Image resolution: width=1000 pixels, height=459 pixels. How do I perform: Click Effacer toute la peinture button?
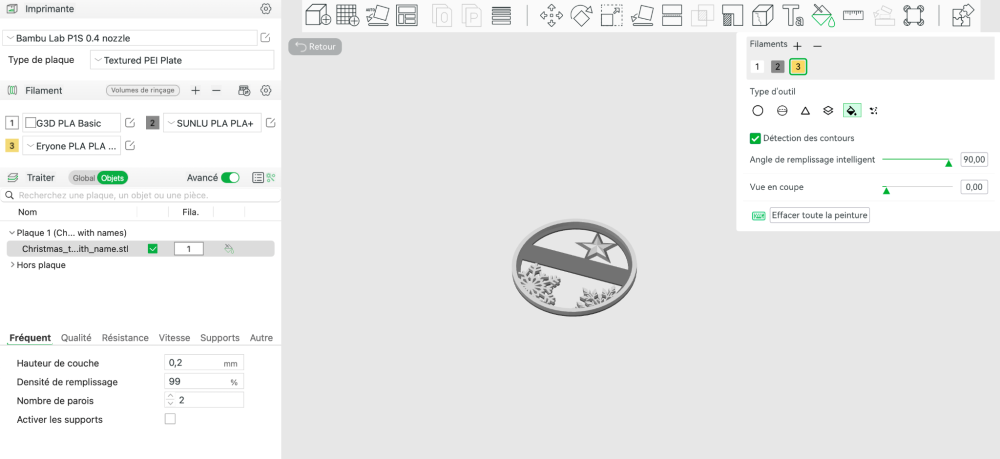click(820, 215)
